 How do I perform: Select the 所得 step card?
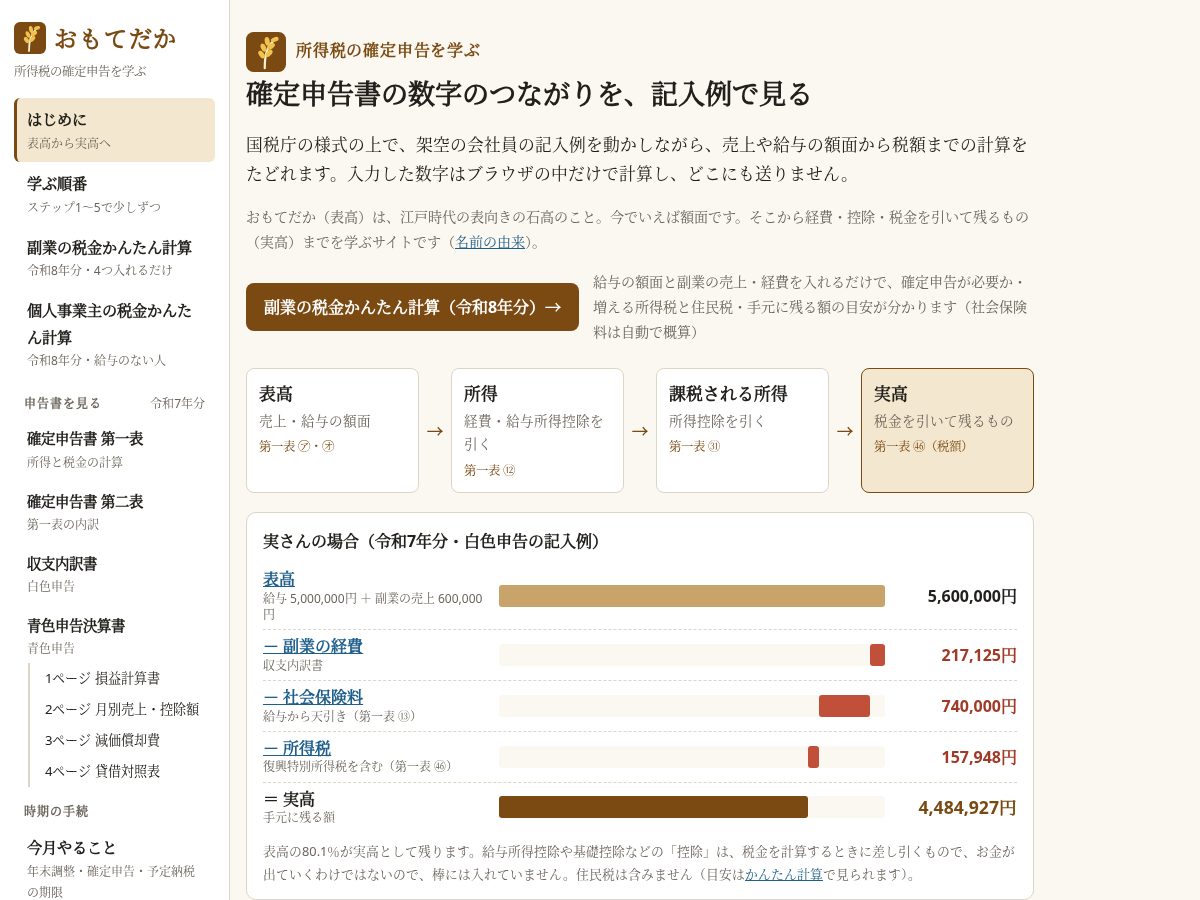point(537,430)
